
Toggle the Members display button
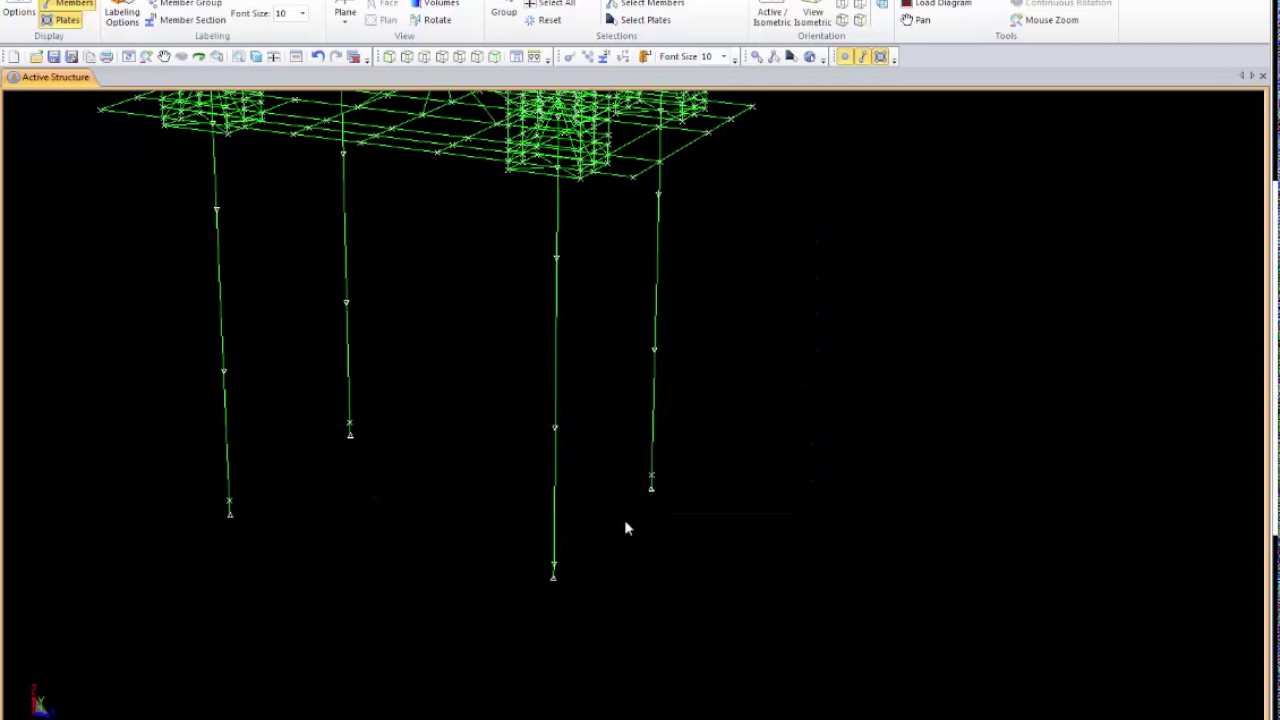click(x=67, y=4)
